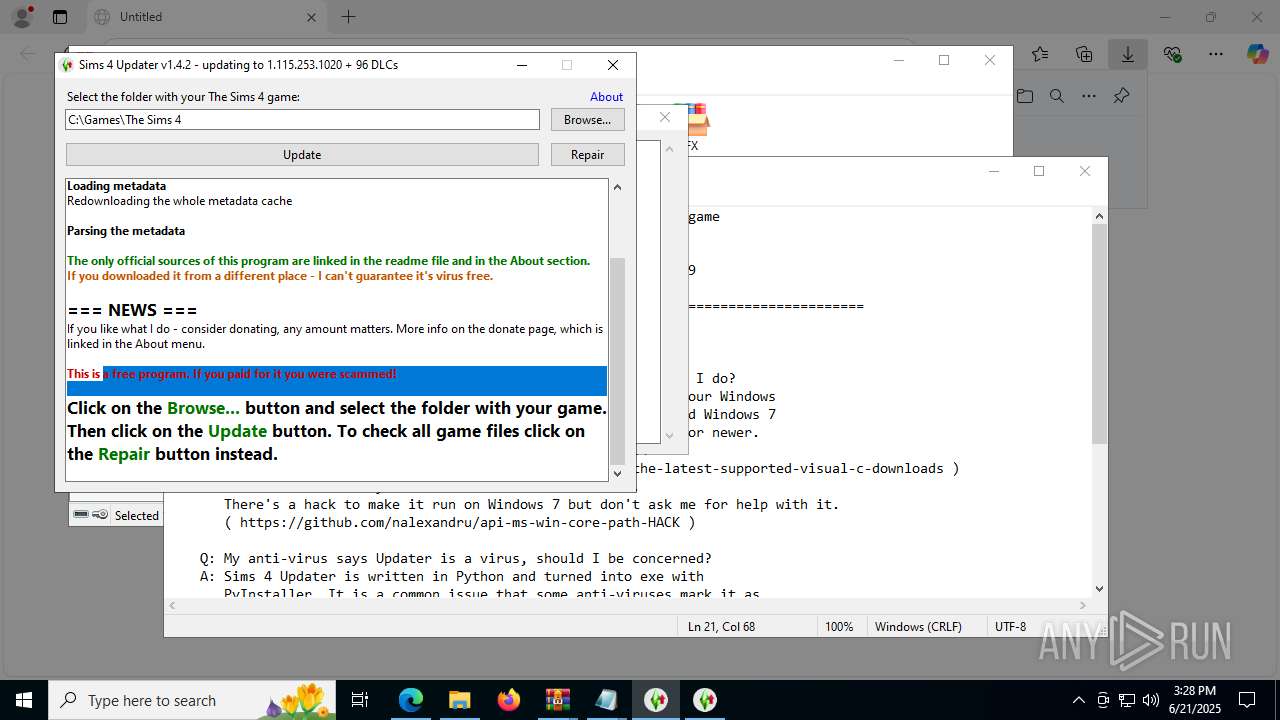The height and width of the screenshot is (720, 1280).
Task: Click the Repair button
Action: pyautogui.click(x=587, y=154)
